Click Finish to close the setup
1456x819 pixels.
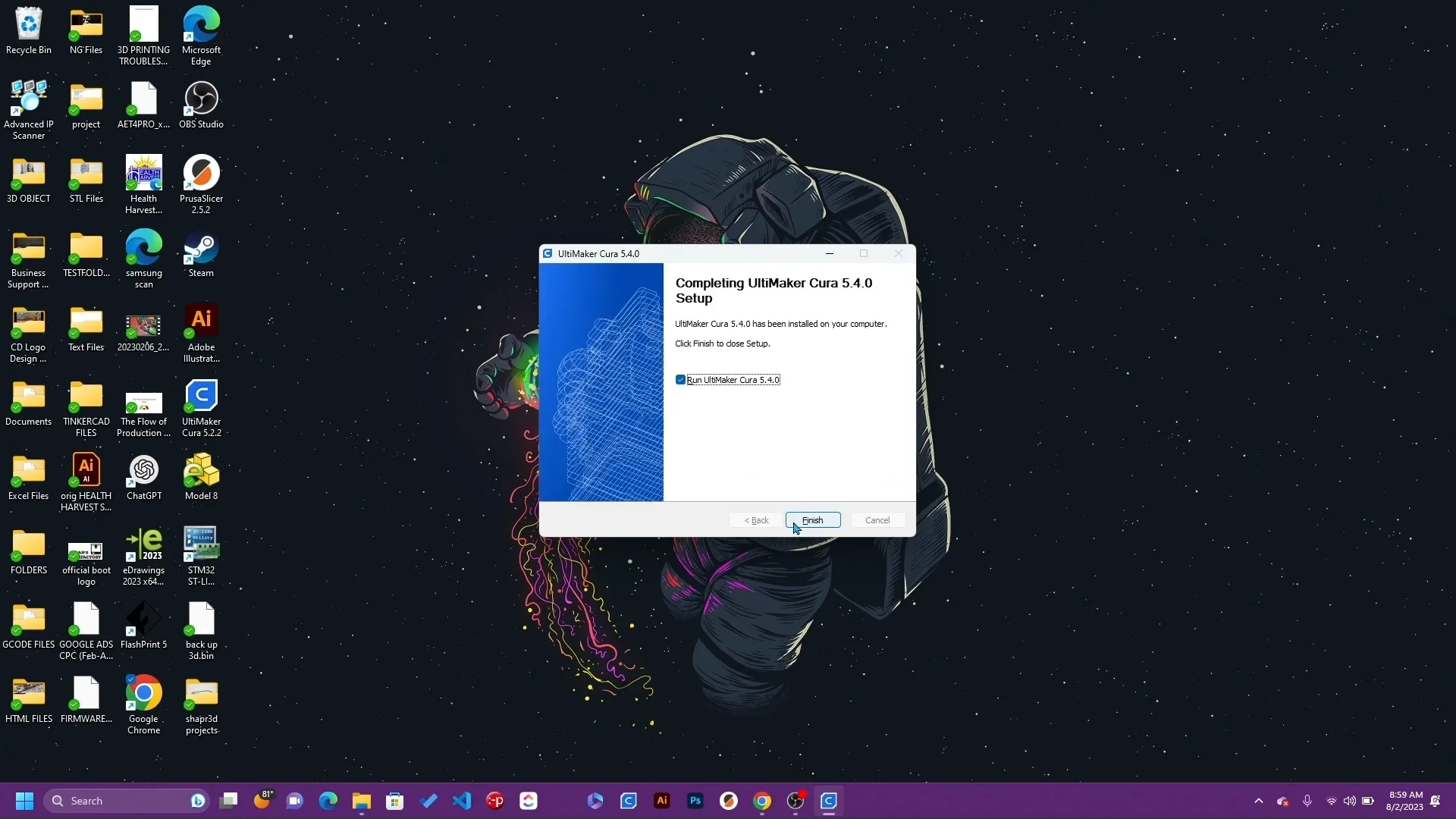coord(813,520)
